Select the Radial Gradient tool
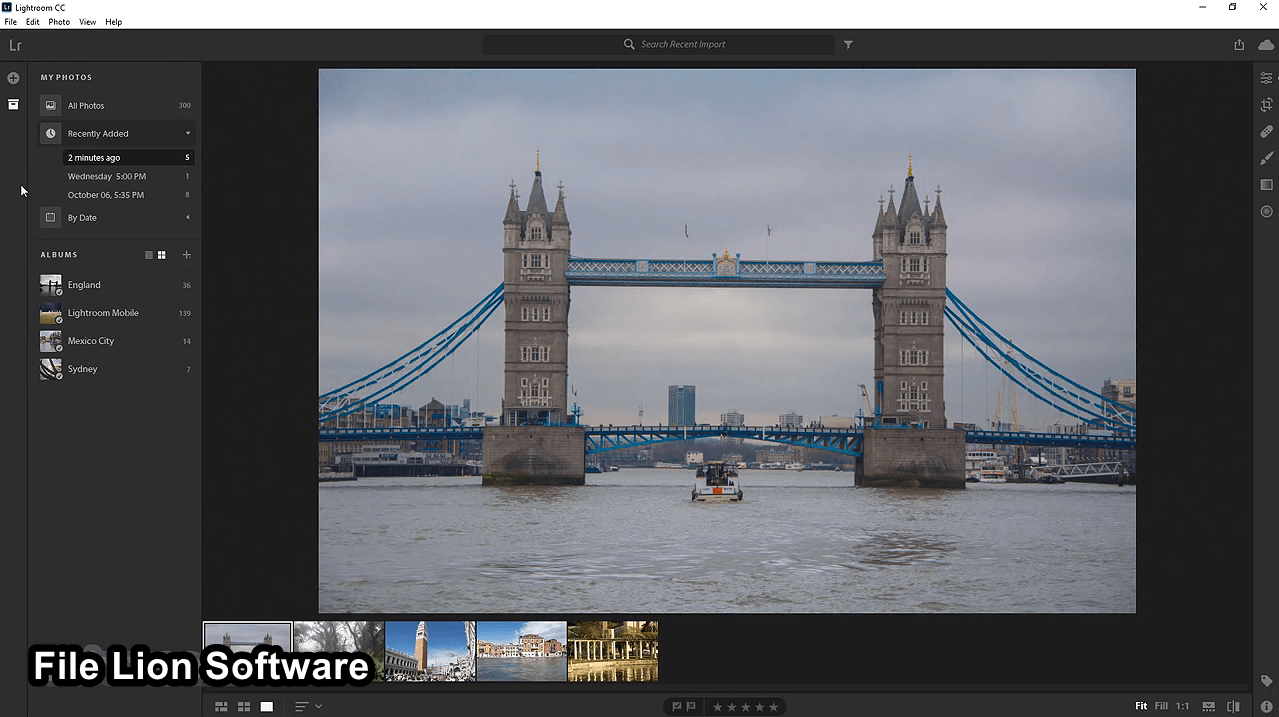Image resolution: width=1279 pixels, height=717 pixels. [x=1266, y=211]
